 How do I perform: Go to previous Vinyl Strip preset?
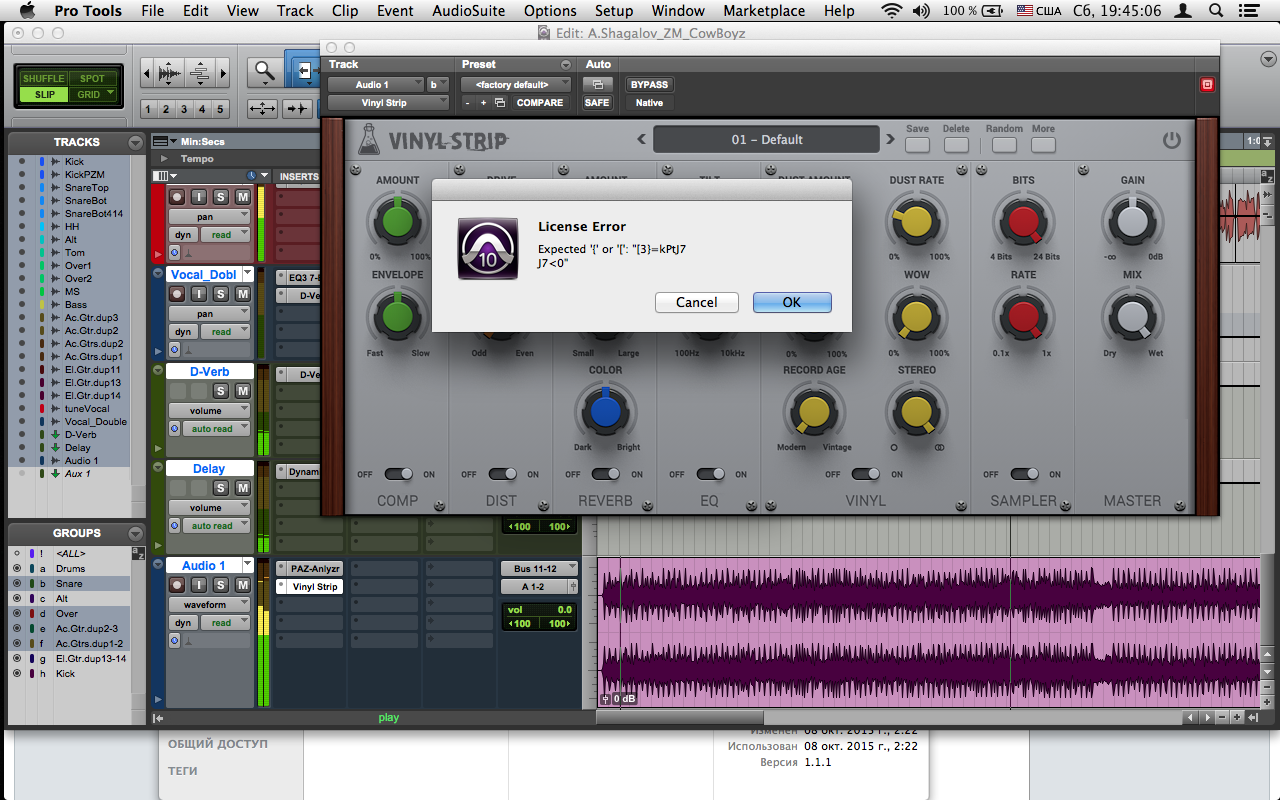coord(641,139)
